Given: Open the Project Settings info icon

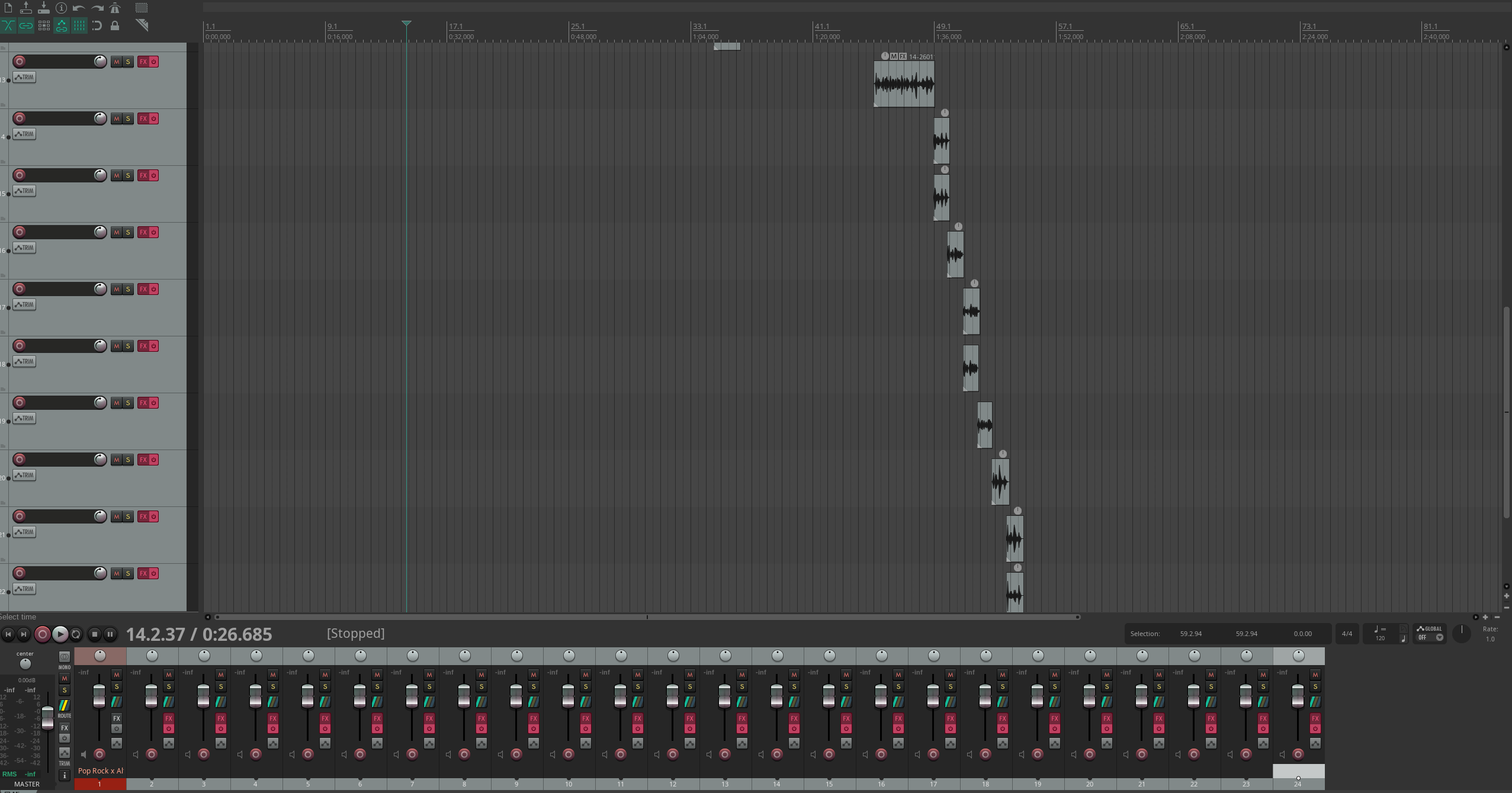Looking at the screenshot, I should [x=61, y=8].
